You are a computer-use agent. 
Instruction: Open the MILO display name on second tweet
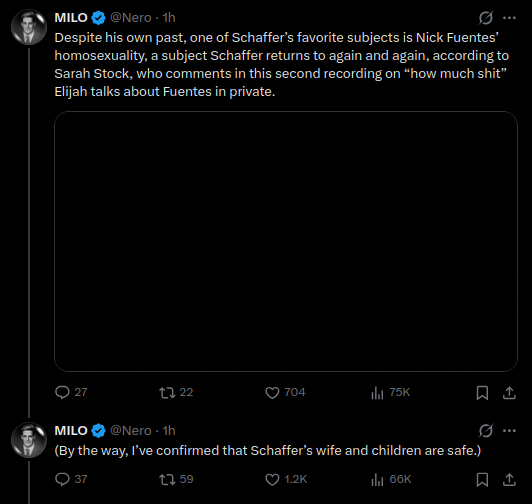point(71,430)
